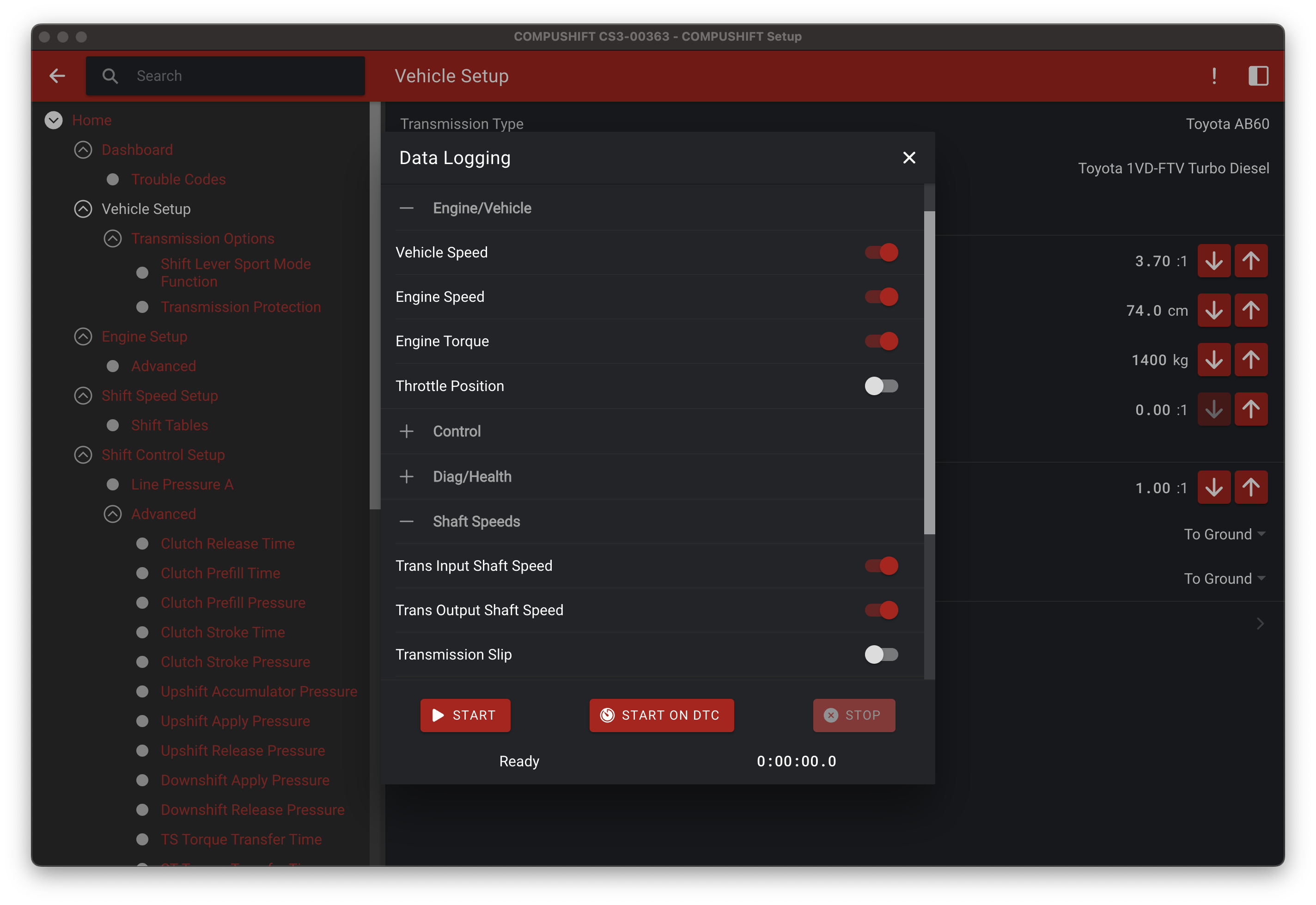1316x905 pixels.
Task: Enable Transmission Slip logging
Action: point(881,654)
